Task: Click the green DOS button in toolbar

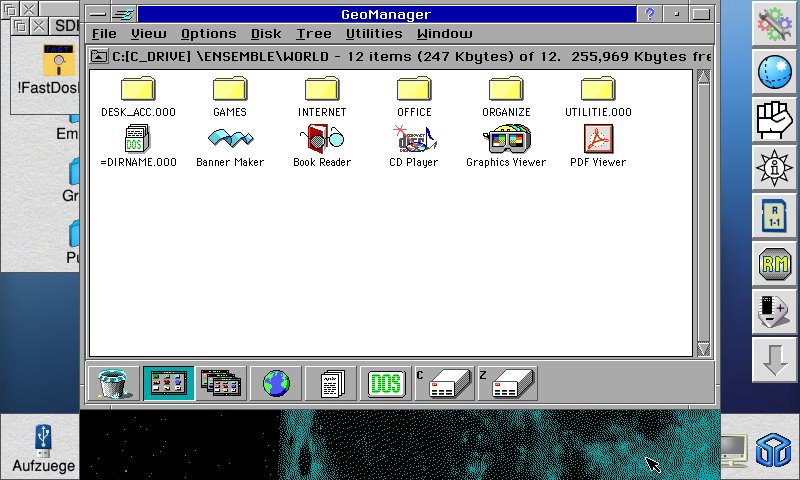Action: (x=384, y=382)
